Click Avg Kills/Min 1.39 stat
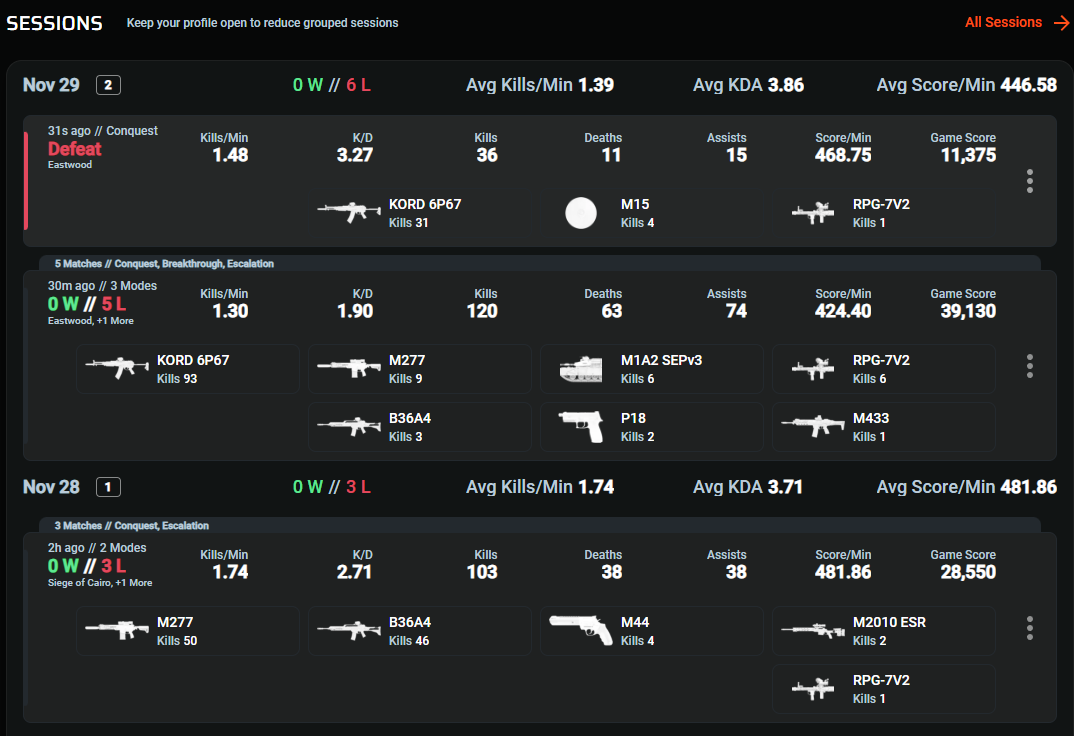 pyautogui.click(x=540, y=85)
